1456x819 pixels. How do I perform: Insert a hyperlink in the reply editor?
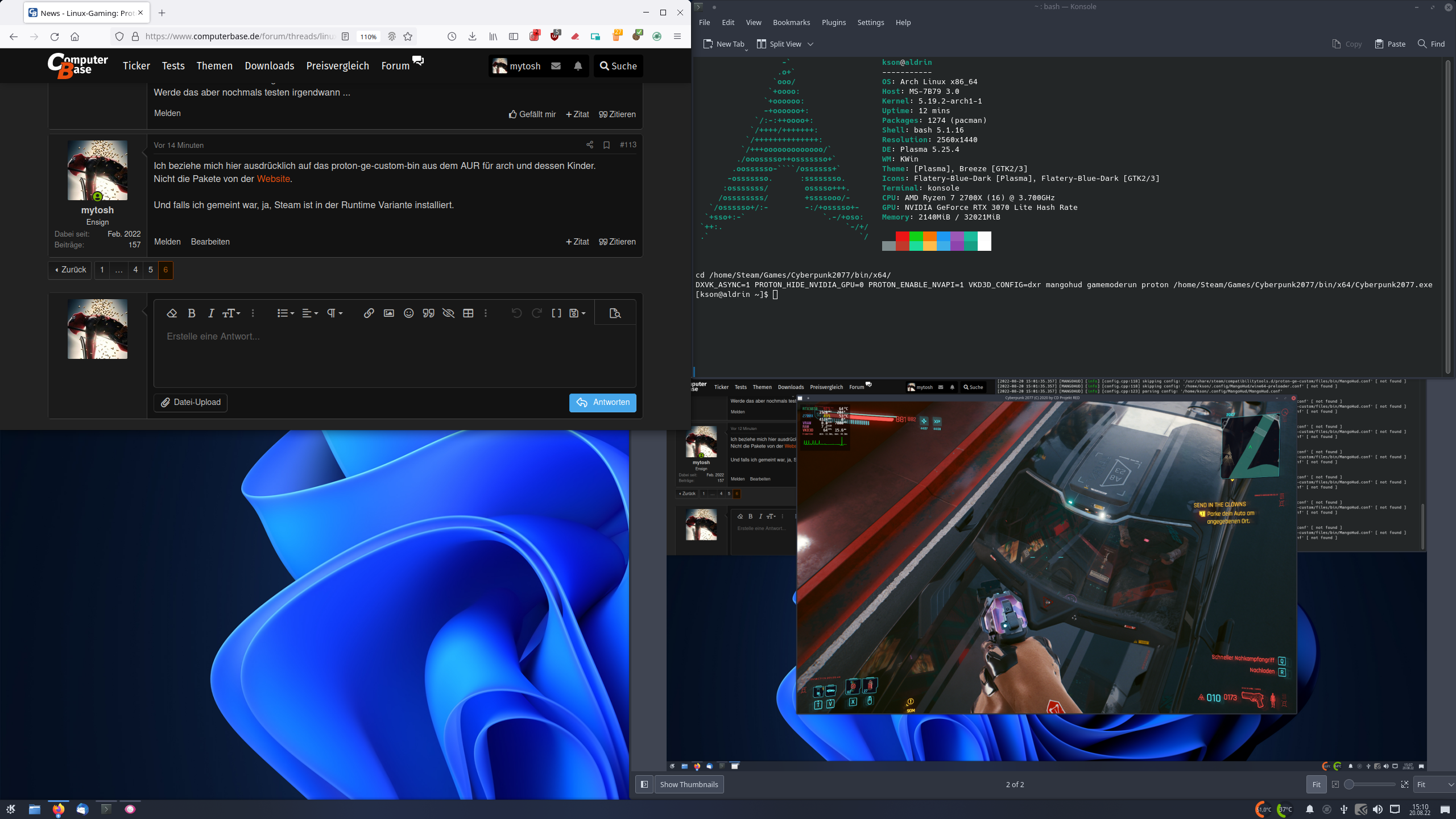369,313
